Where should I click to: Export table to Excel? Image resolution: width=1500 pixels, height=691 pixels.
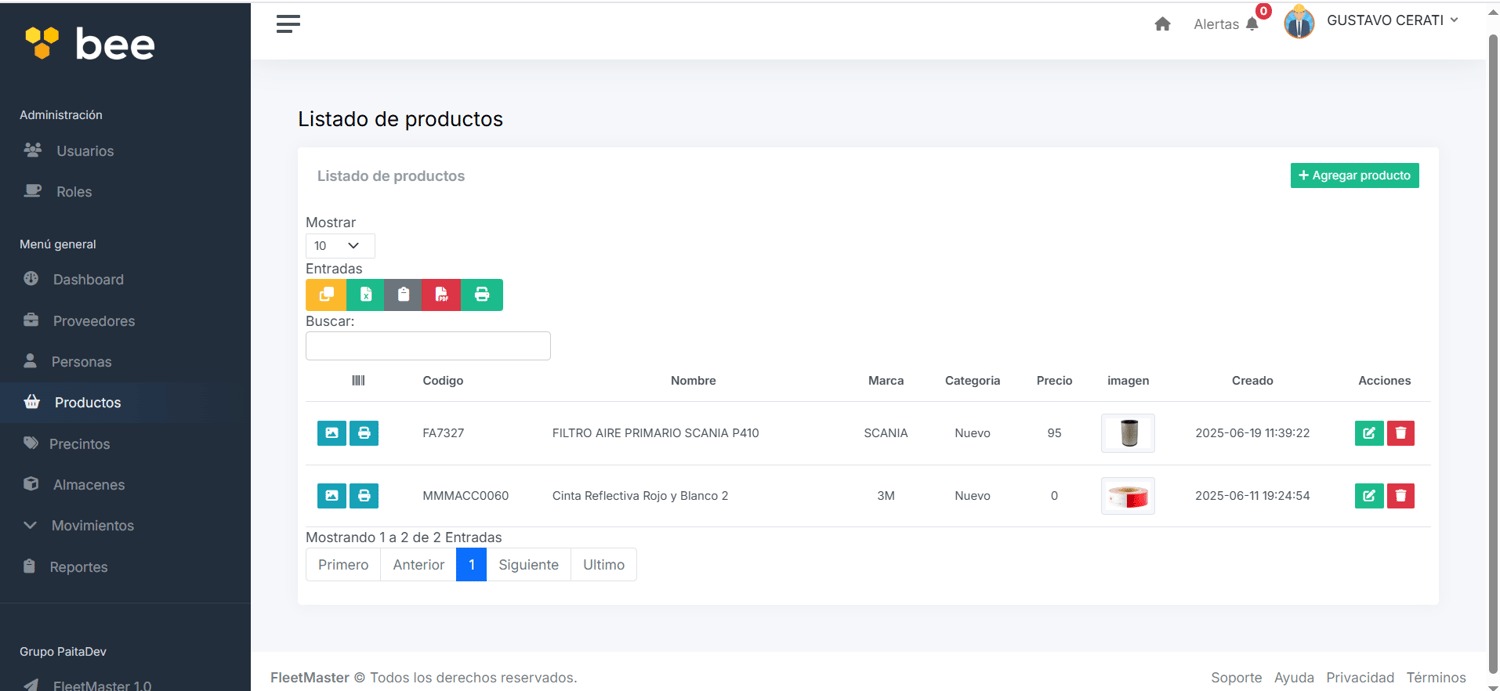pyautogui.click(x=365, y=295)
